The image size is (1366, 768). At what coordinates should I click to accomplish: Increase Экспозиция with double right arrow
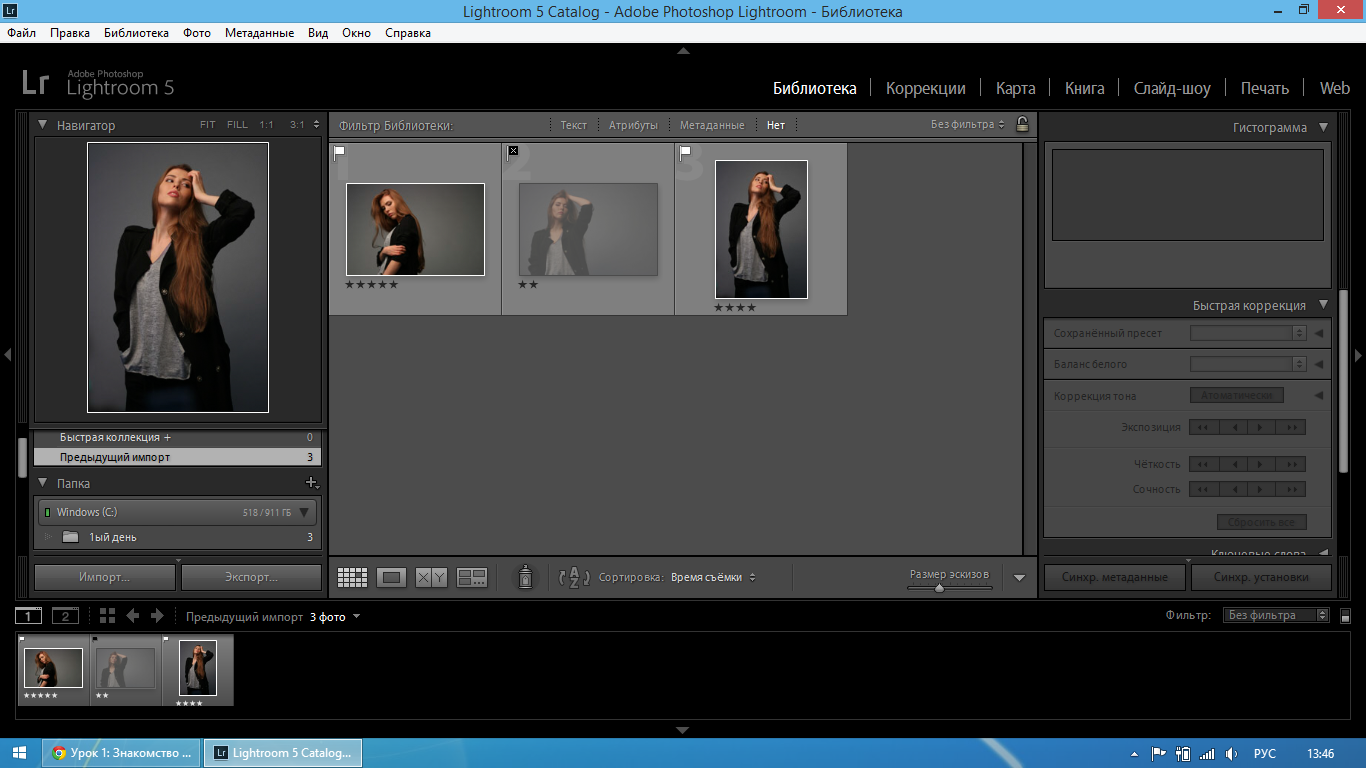coord(1291,427)
